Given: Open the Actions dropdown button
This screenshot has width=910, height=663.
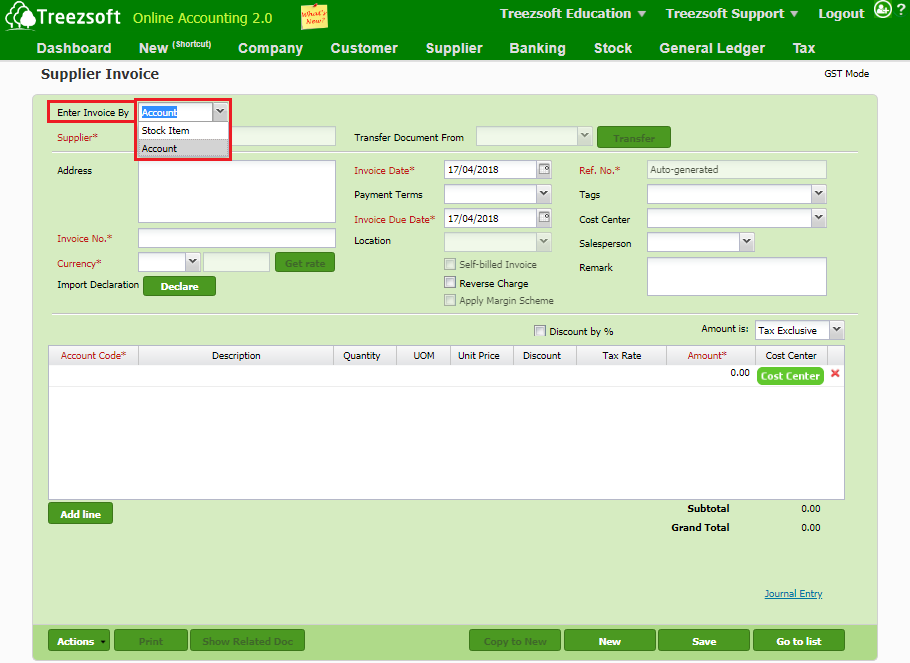Looking at the screenshot, I should 80,641.
